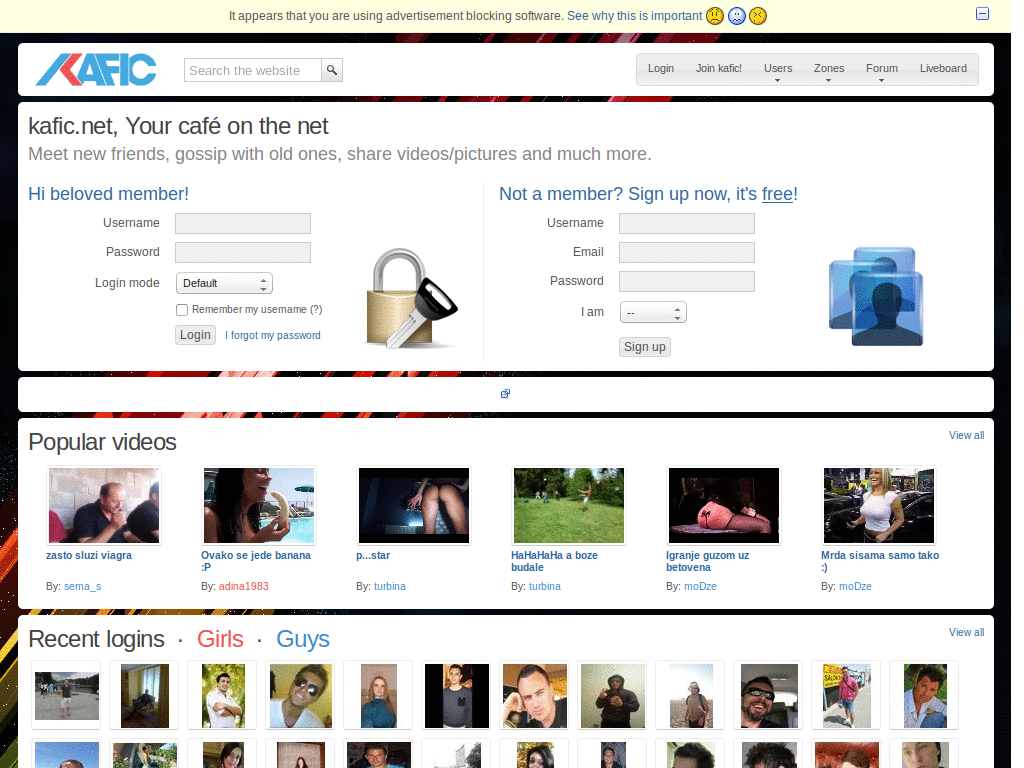Click the signup Password field
1024x768 pixels.
pos(687,281)
